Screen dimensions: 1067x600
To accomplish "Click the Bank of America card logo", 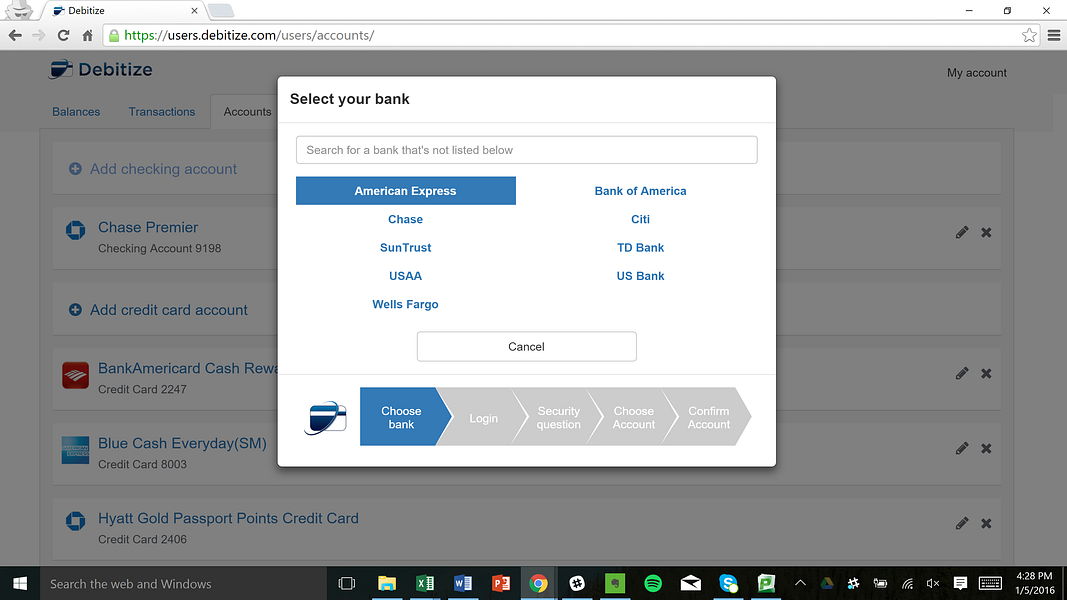I will pos(76,375).
